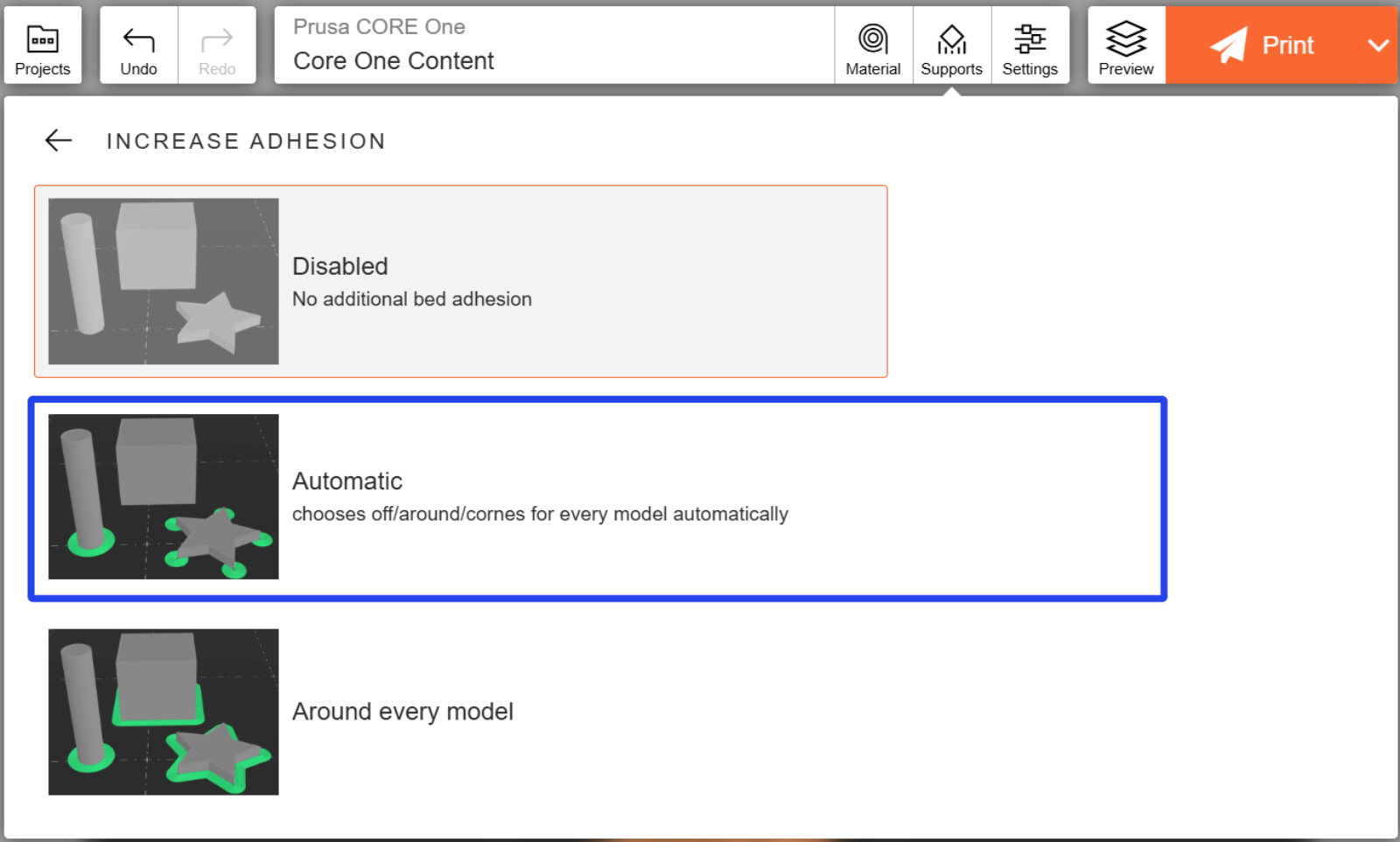
Task: Click the Redo arrow button
Action: [x=217, y=46]
